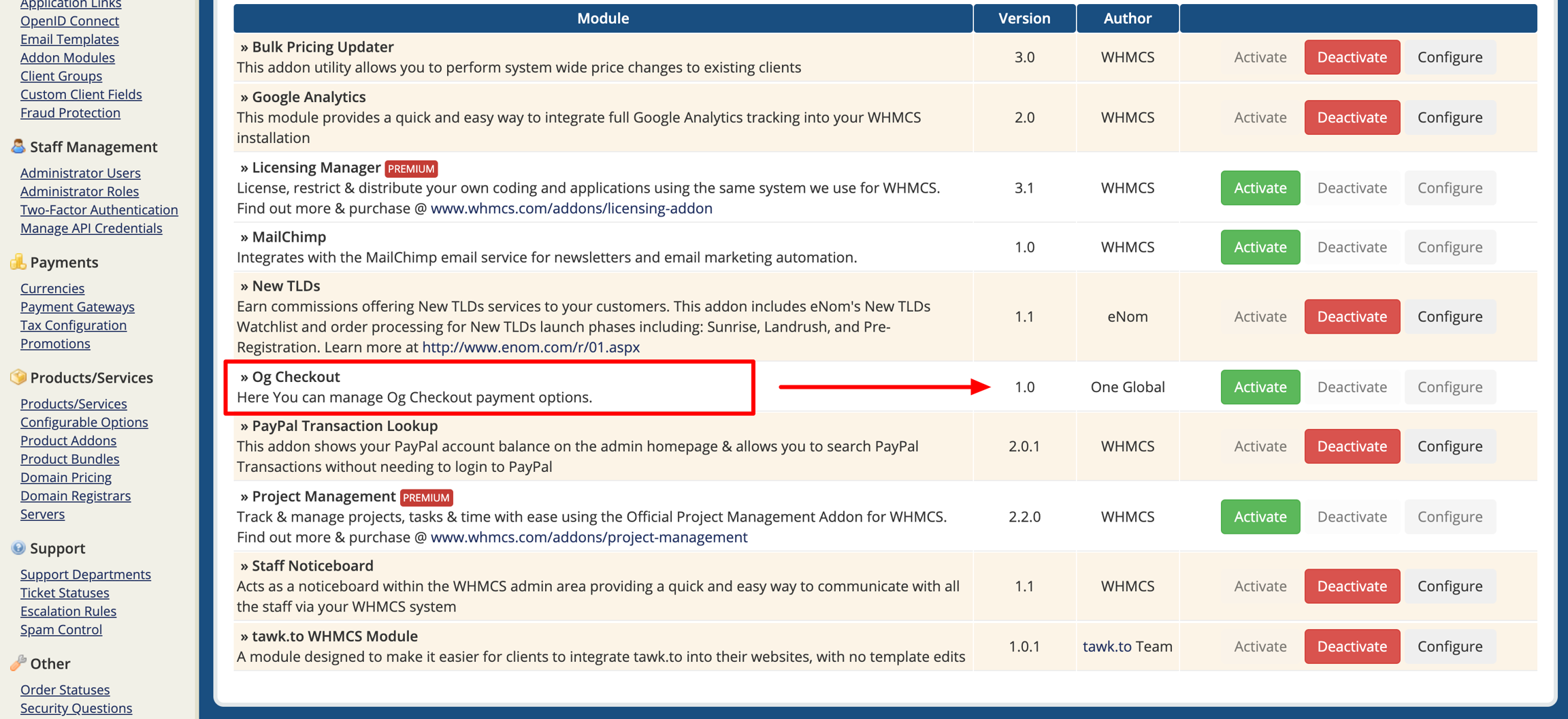Open Payment Gateways in sidebar
The width and height of the screenshot is (1568, 719).
[78, 307]
